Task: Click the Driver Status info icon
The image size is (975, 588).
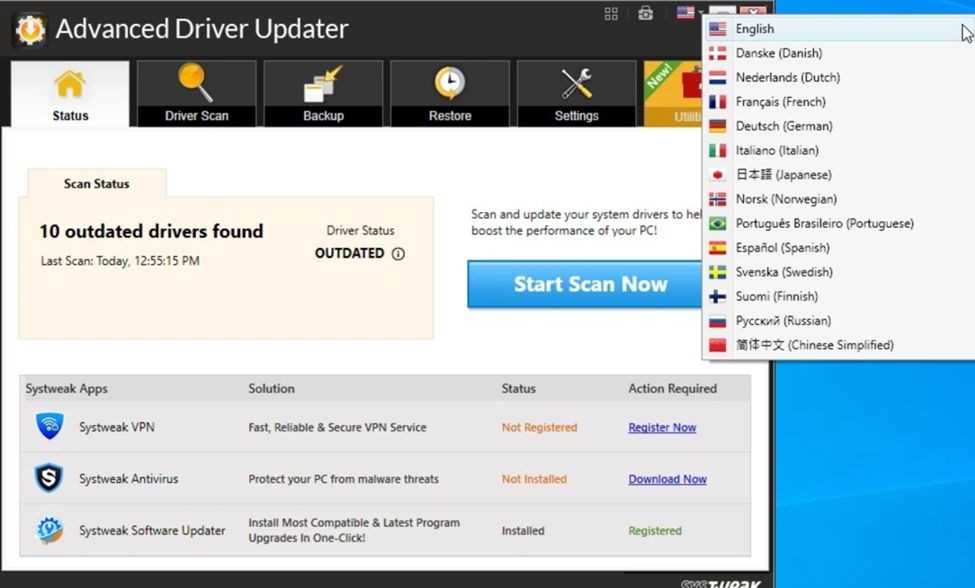Action: [398, 254]
